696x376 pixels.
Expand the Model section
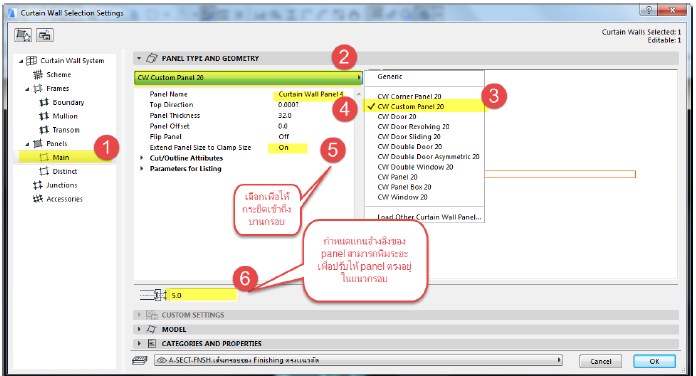[139, 329]
